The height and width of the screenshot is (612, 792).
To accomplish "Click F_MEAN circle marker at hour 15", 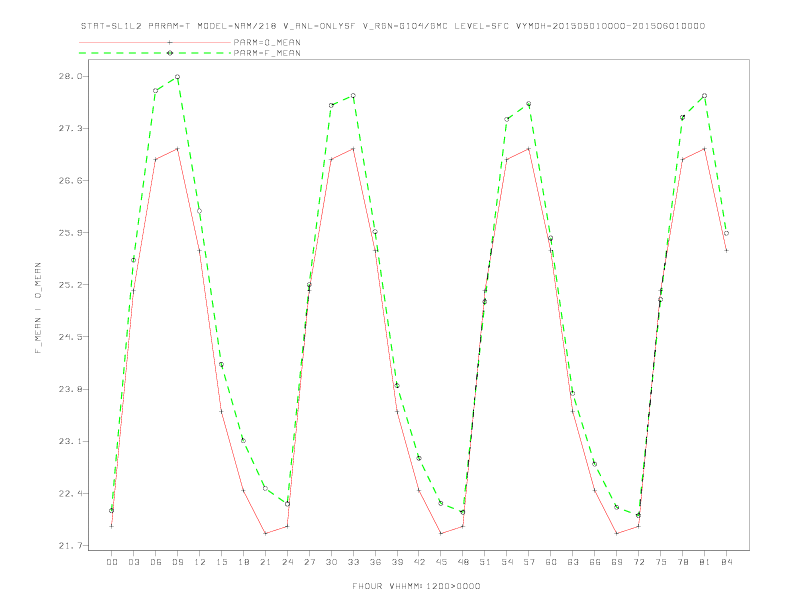I will [221, 365].
